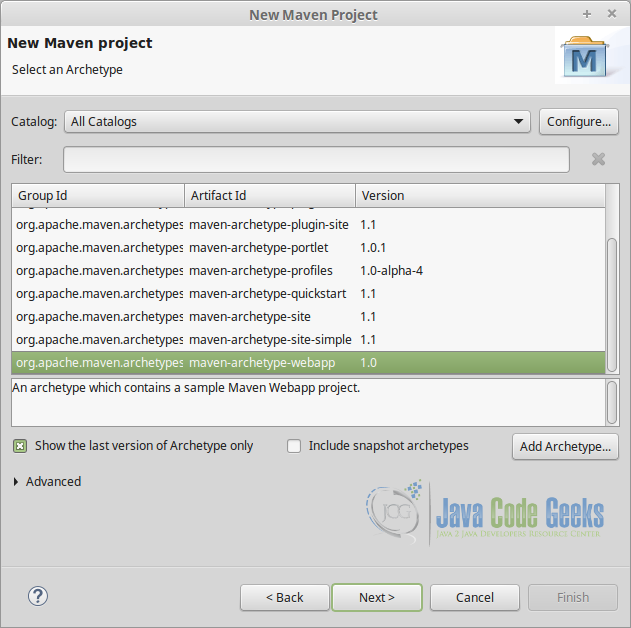Click the Add Archetype... button
This screenshot has width=631, height=628.
[565, 446]
